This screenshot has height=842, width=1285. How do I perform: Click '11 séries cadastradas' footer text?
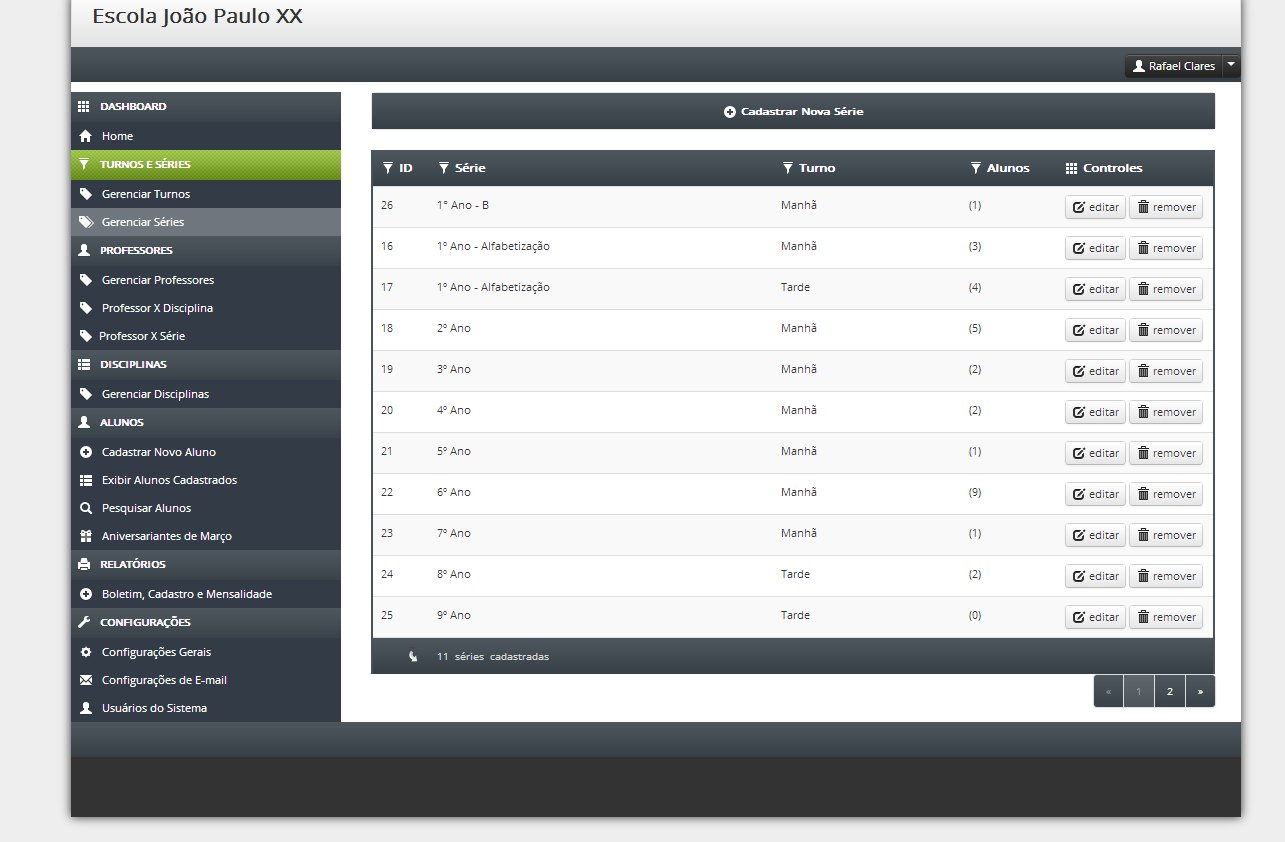click(x=493, y=657)
